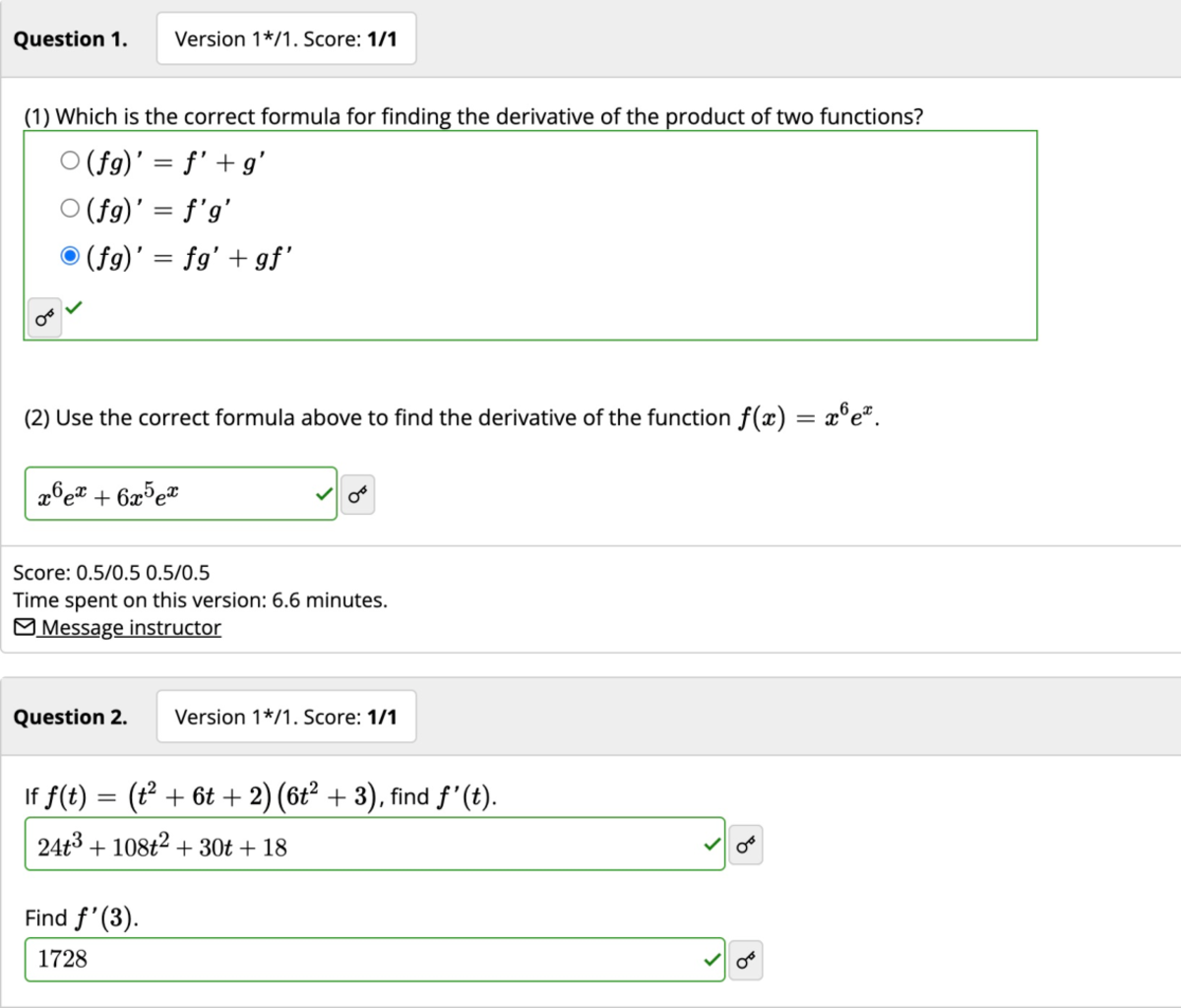The height and width of the screenshot is (1008, 1181).
Task: Click the key icon next to the f′(t) answer
Action: [x=745, y=845]
